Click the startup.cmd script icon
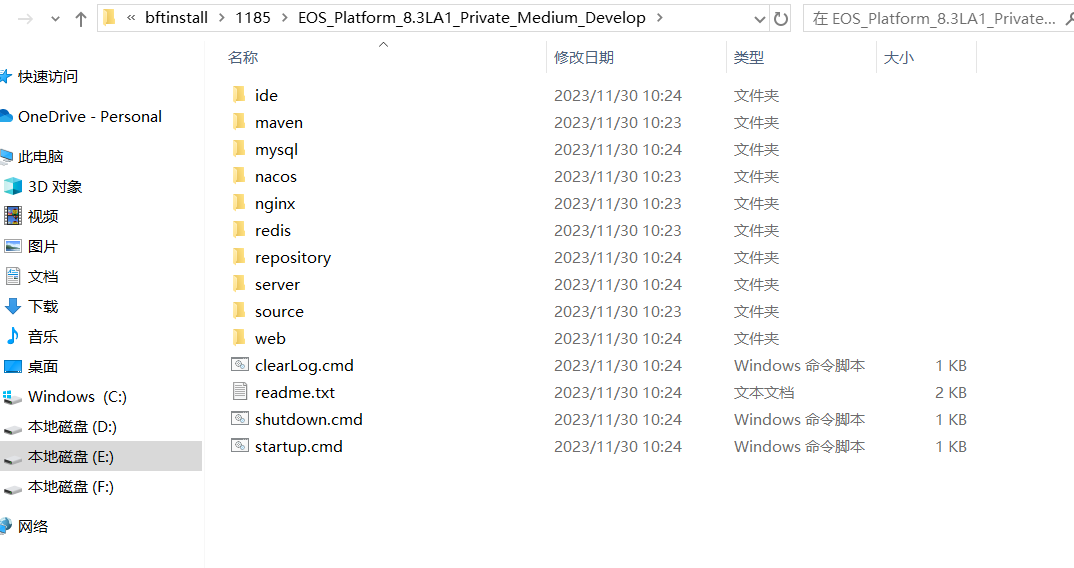 (239, 446)
